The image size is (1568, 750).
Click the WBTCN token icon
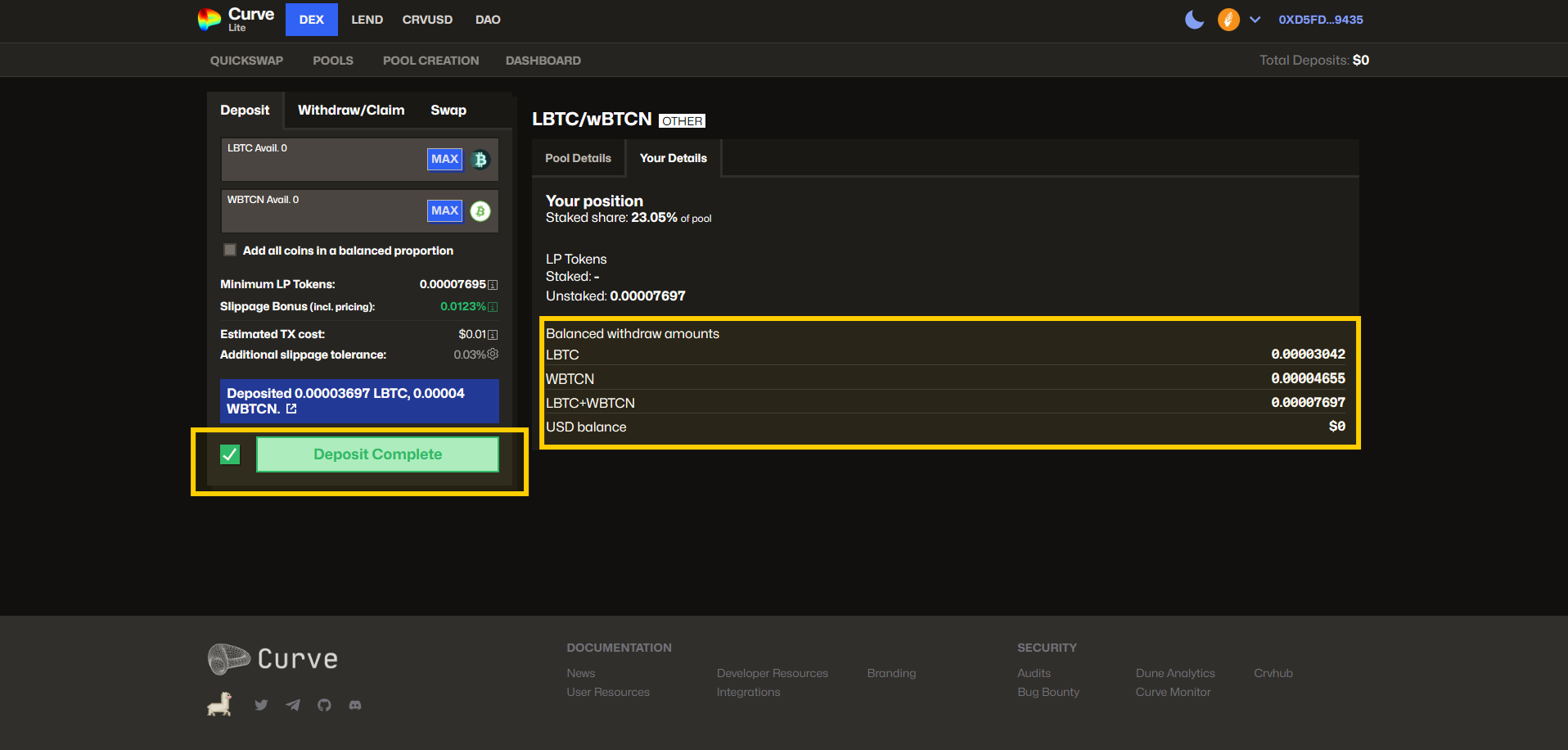coord(480,211)
